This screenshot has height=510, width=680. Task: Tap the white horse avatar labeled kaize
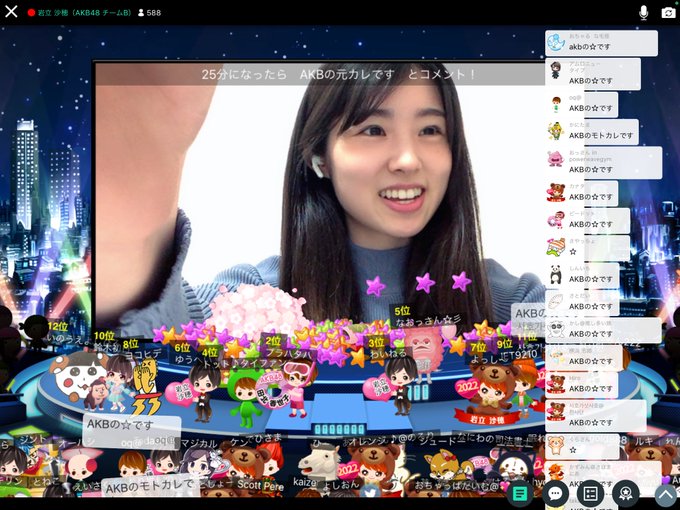coord(320,462)
